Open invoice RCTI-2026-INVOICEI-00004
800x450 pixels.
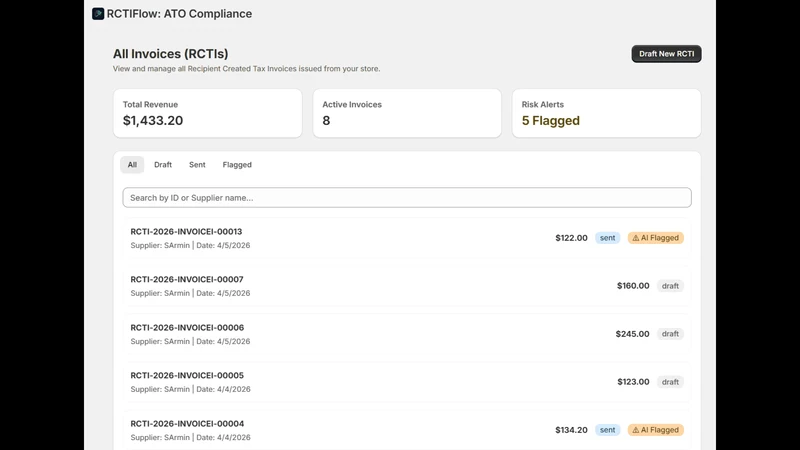pos(407,430)
